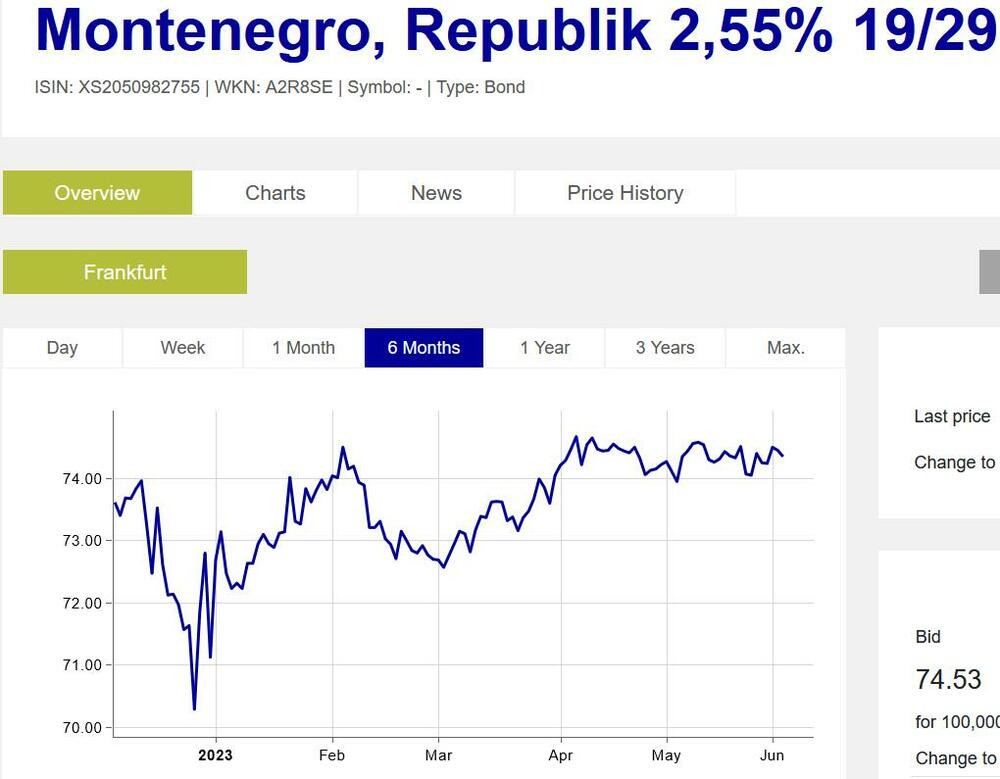Choose the 1 Month time range
Screen dimensions: 1000x779
coord(303,348)
